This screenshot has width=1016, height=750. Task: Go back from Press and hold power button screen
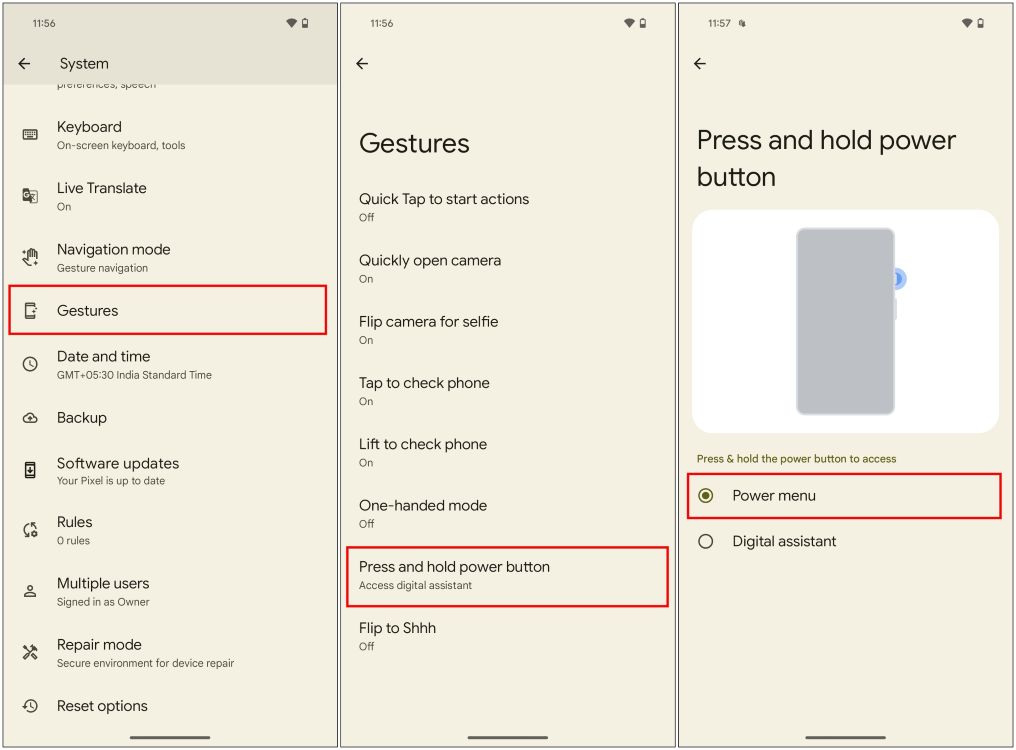tap(700, 64)
